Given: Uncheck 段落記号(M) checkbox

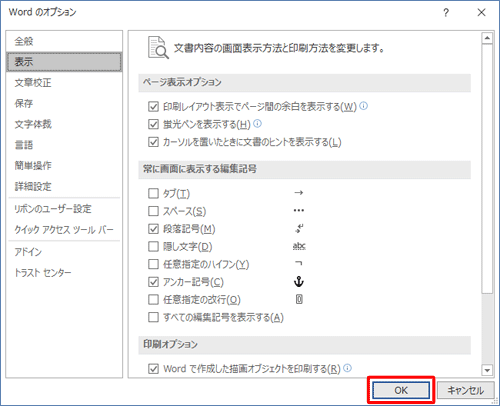Looking at the screenshot, I should coord(153,229).
